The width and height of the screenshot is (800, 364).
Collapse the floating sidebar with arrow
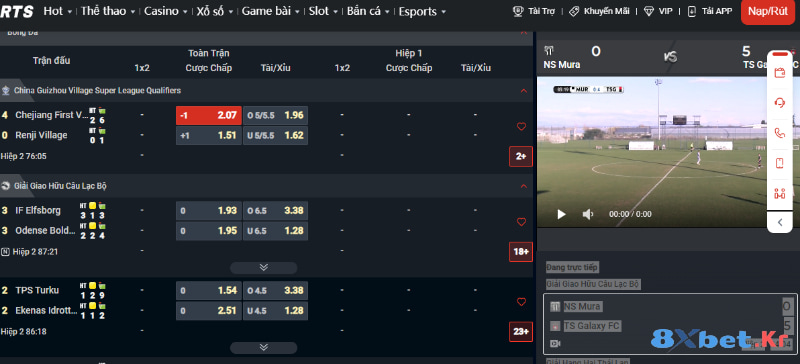(x=780, y=222)
